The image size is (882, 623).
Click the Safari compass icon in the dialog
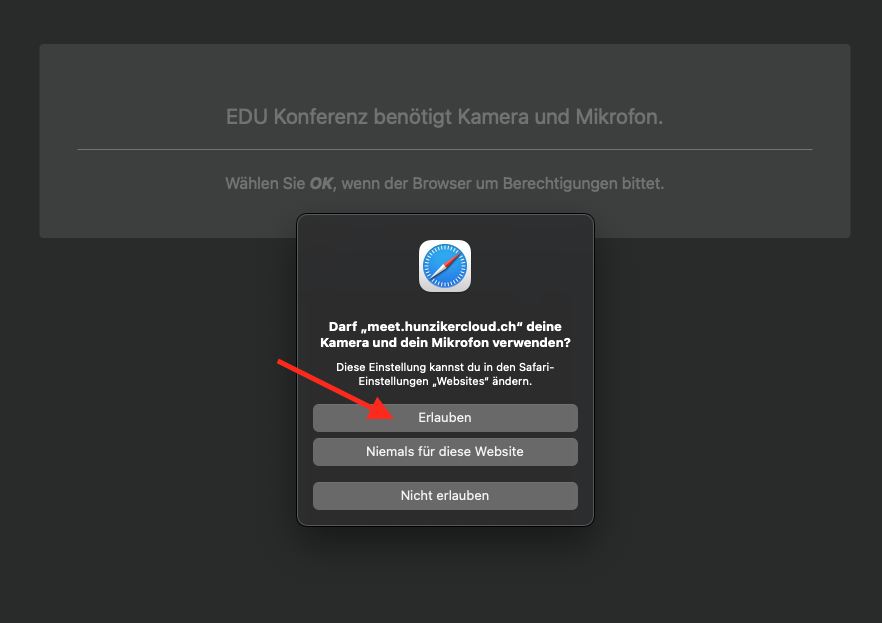[x=445, y=266]
